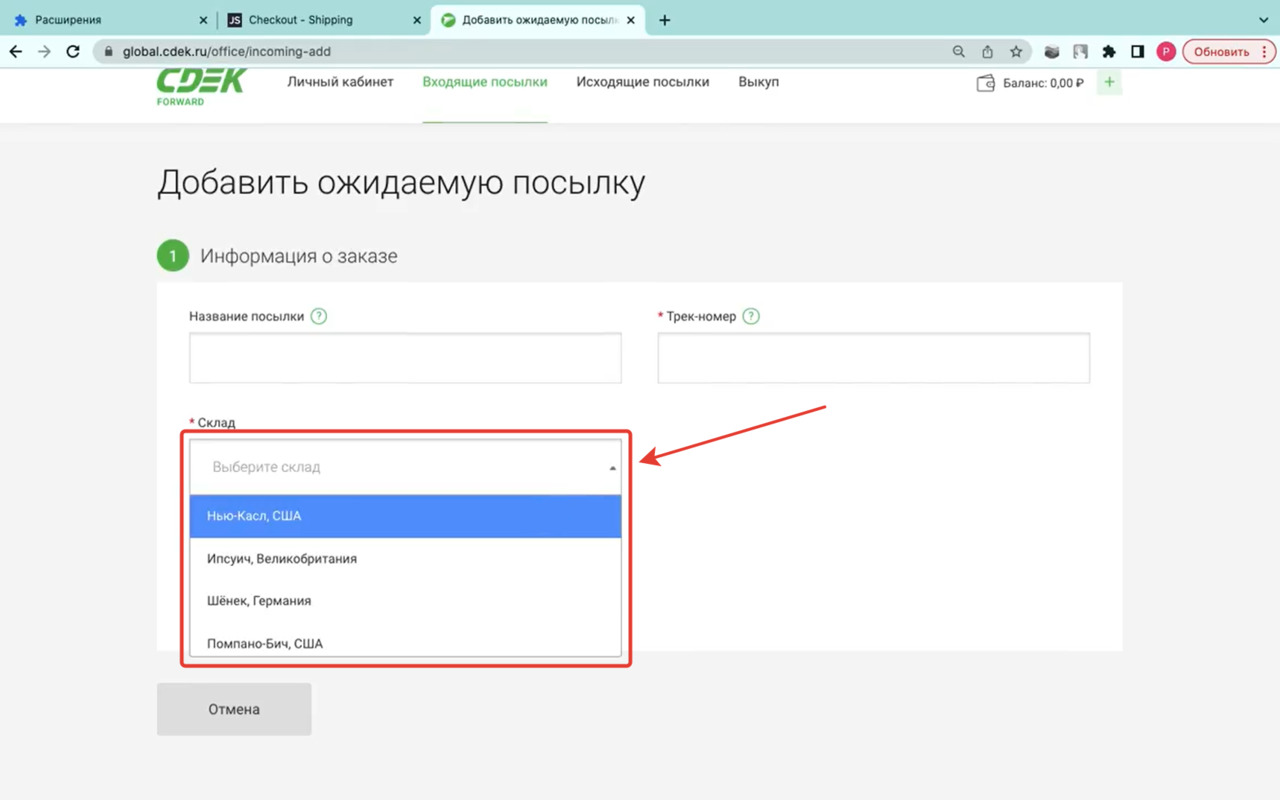Click help icon next to Трек-номер
This screenshot has height=800, width=1280.
coord(751,316)
